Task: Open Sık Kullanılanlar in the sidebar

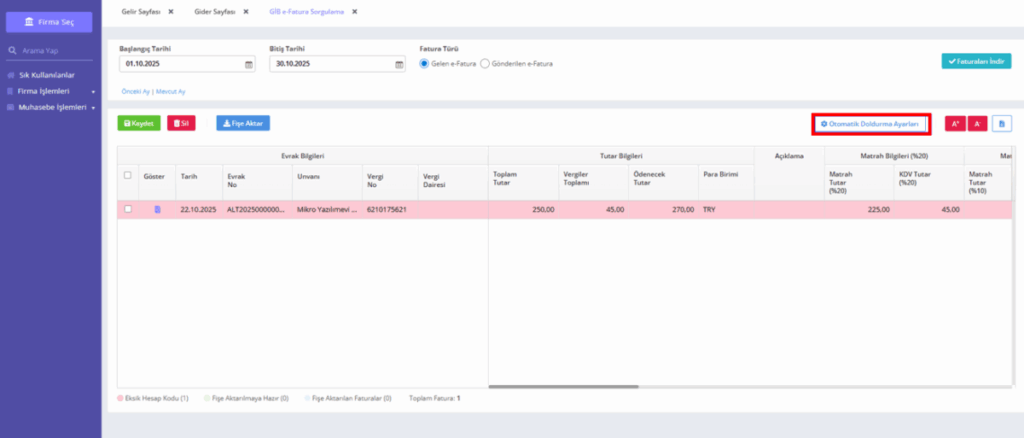Action: pyautogui.click(x=46, y=75)
